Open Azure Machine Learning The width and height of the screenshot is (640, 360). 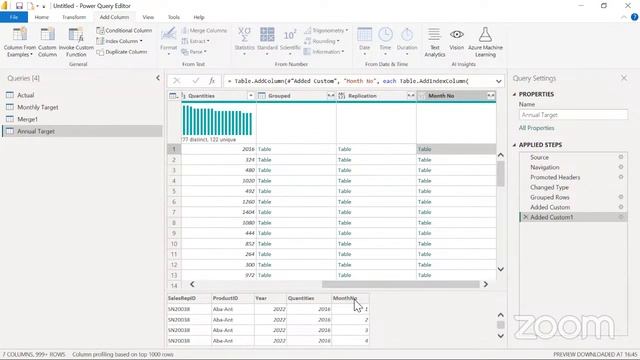tap(485, 42)
